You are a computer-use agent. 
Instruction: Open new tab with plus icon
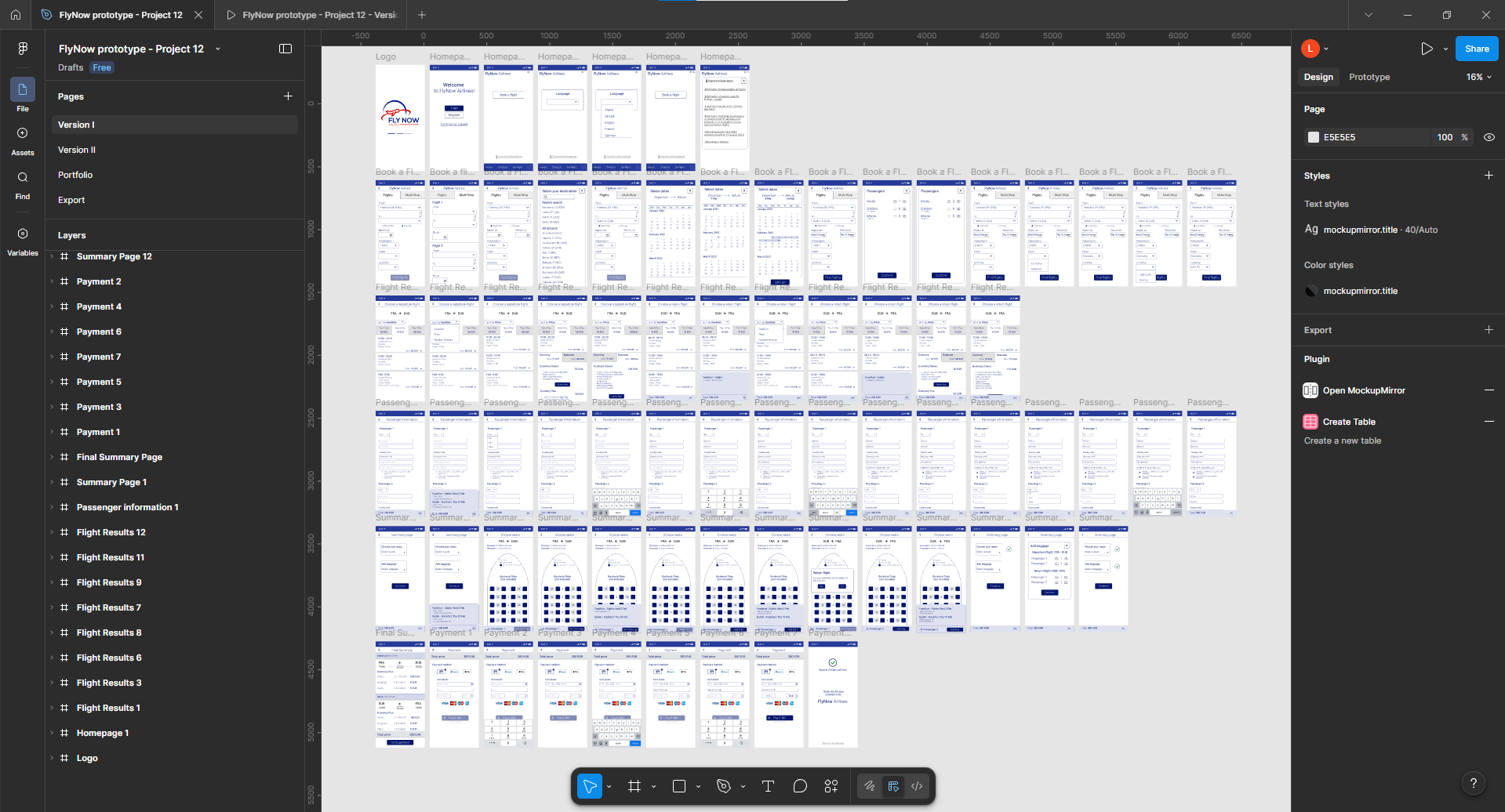422,15
